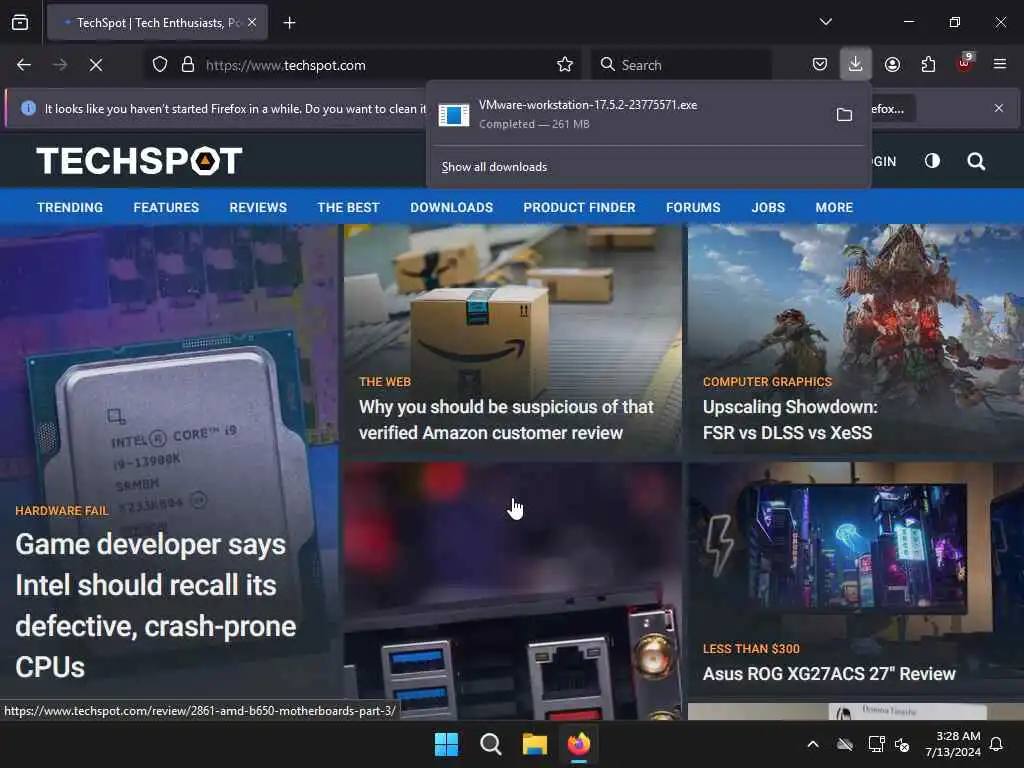
Task: Read Intel defective CPUs recall article
Action: pyautogui.click(x=155, y=605)
